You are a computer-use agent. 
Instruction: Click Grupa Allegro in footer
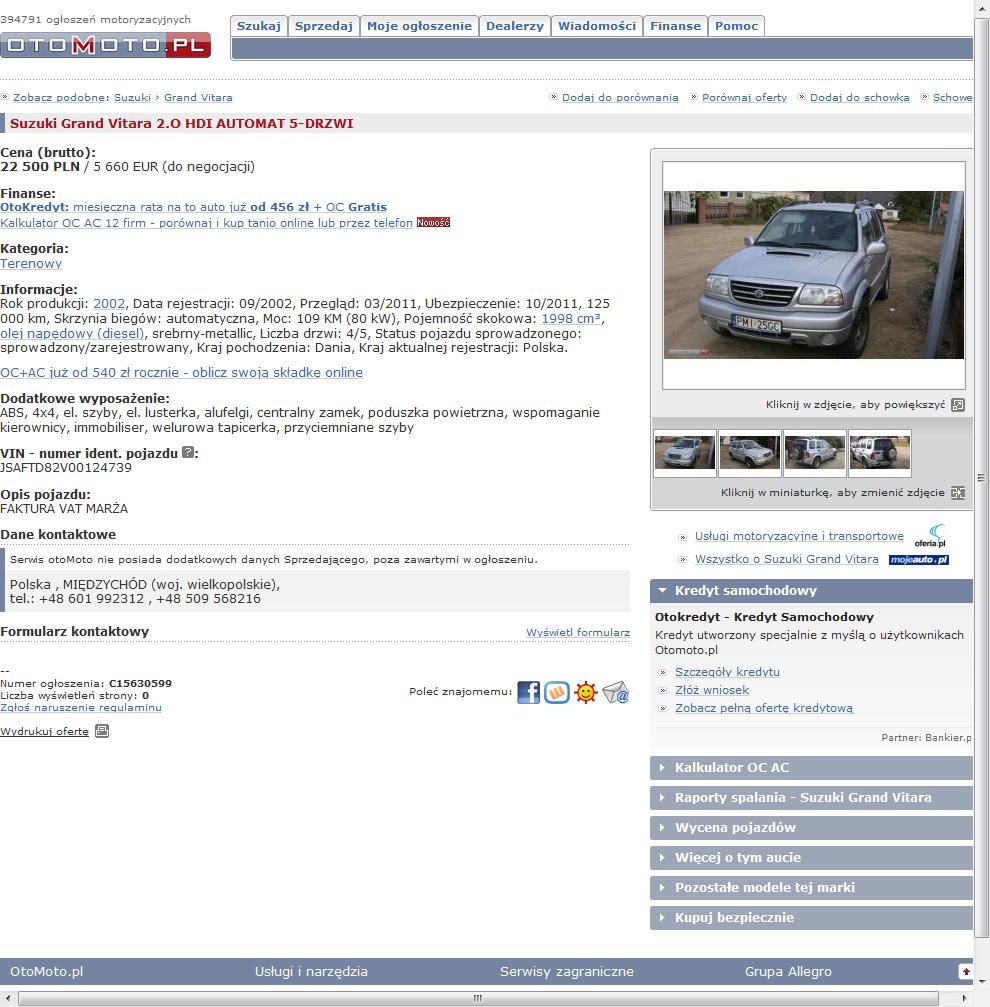788,972
